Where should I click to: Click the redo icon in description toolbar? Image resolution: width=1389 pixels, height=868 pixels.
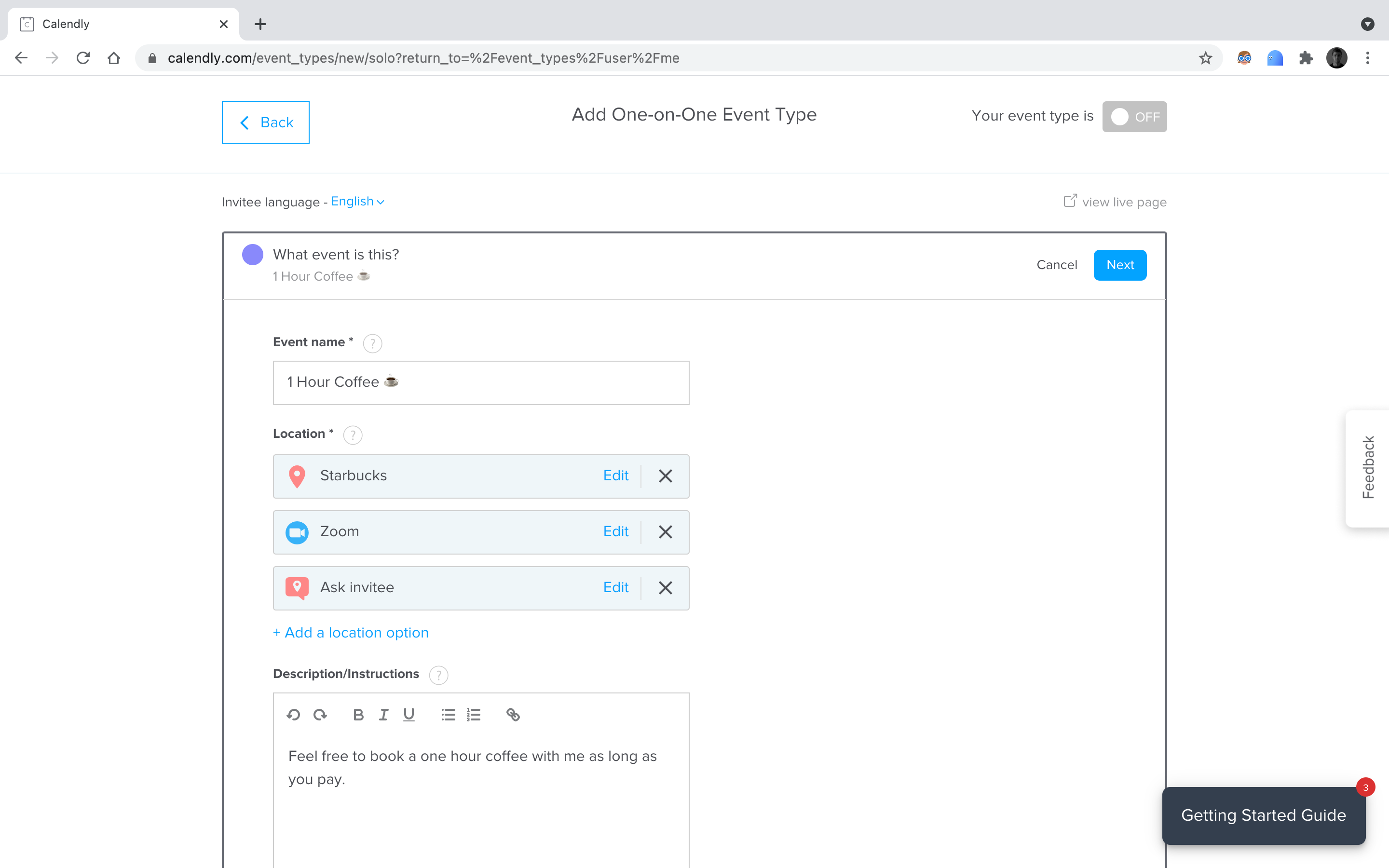[x=320, y=714]
